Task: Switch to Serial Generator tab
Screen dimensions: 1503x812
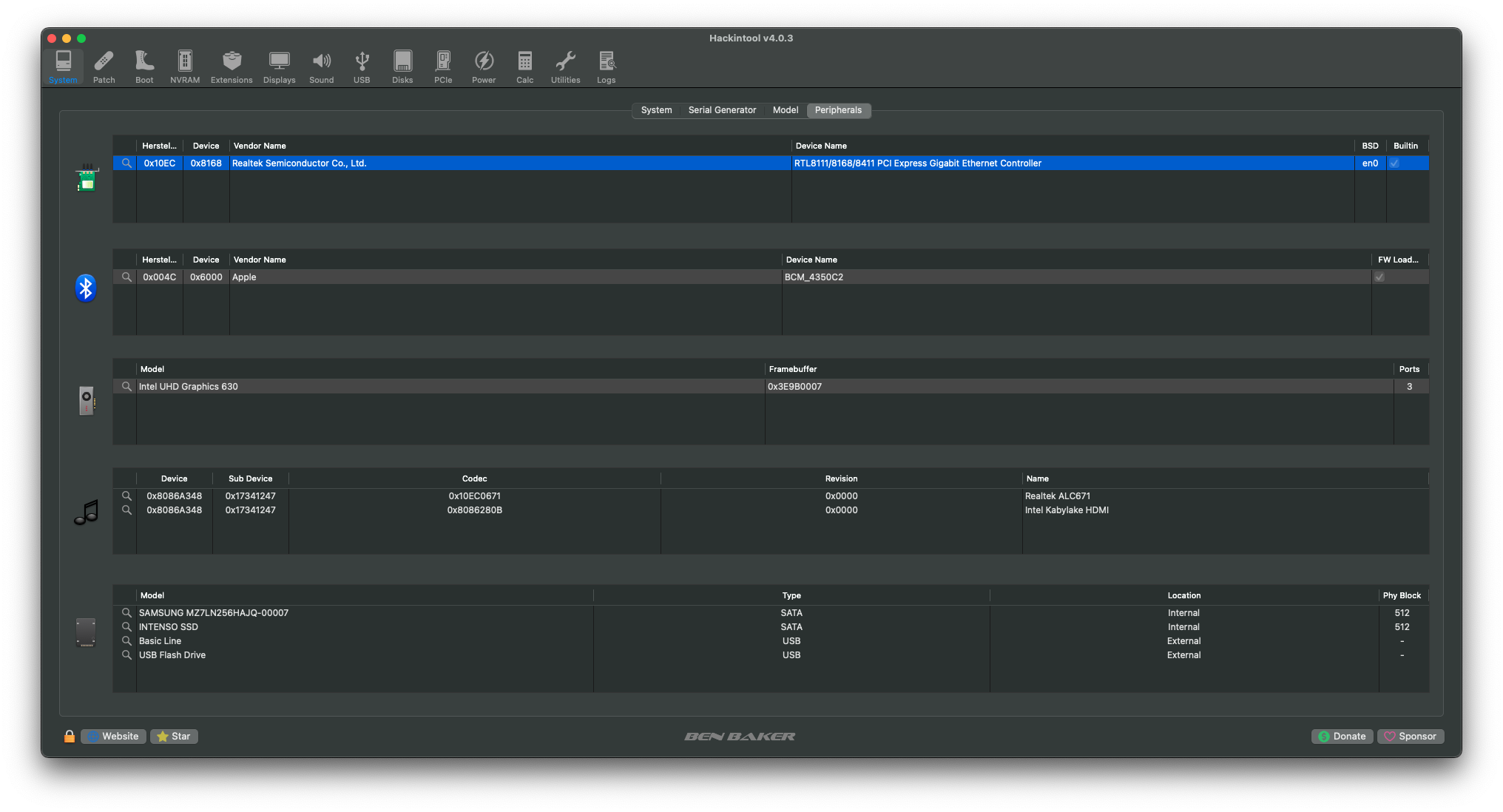Action: pyautogui.click(x=722, y=110)
